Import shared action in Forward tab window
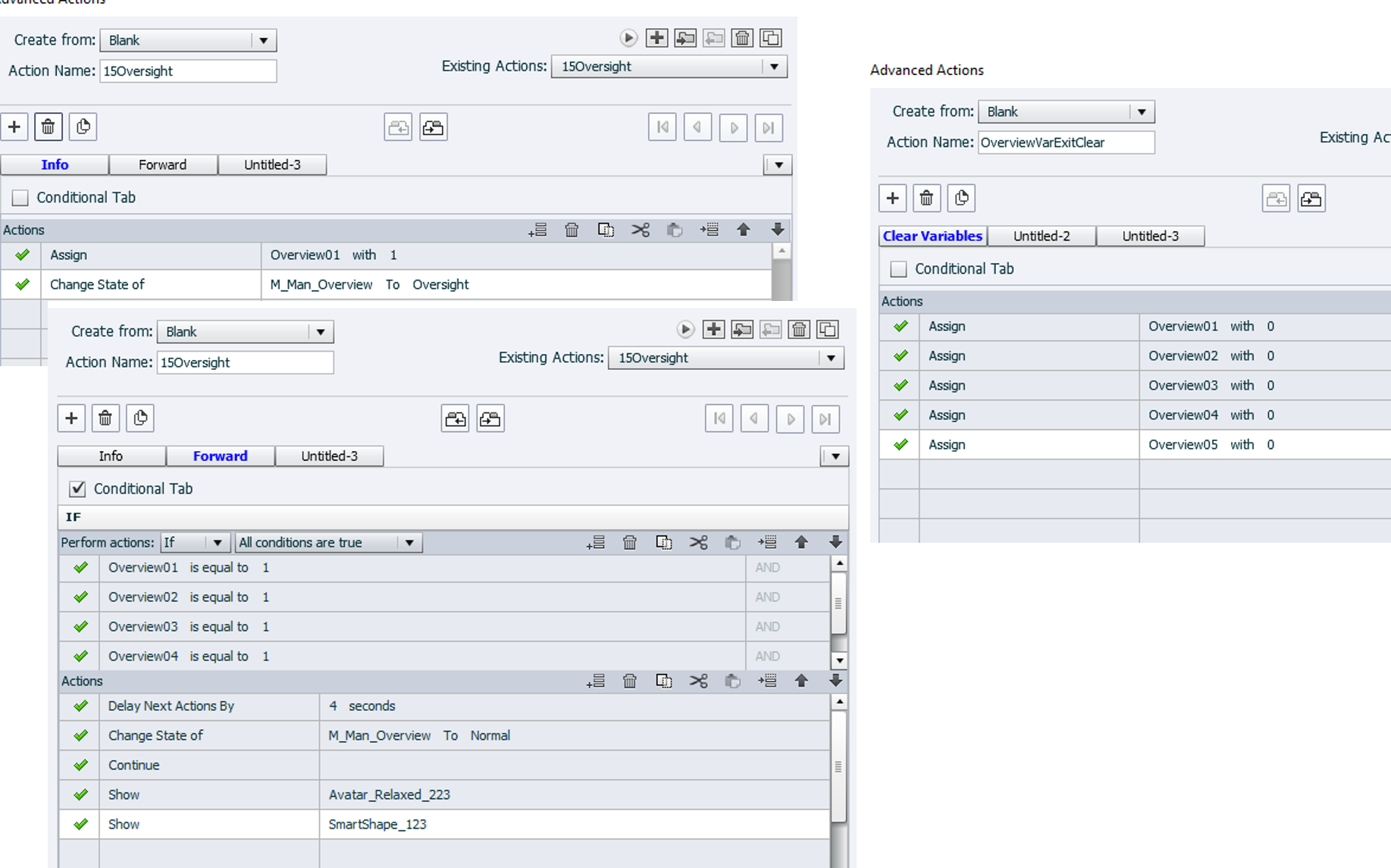This screenshot has height=868, width=1391. (x=742, y=330)
